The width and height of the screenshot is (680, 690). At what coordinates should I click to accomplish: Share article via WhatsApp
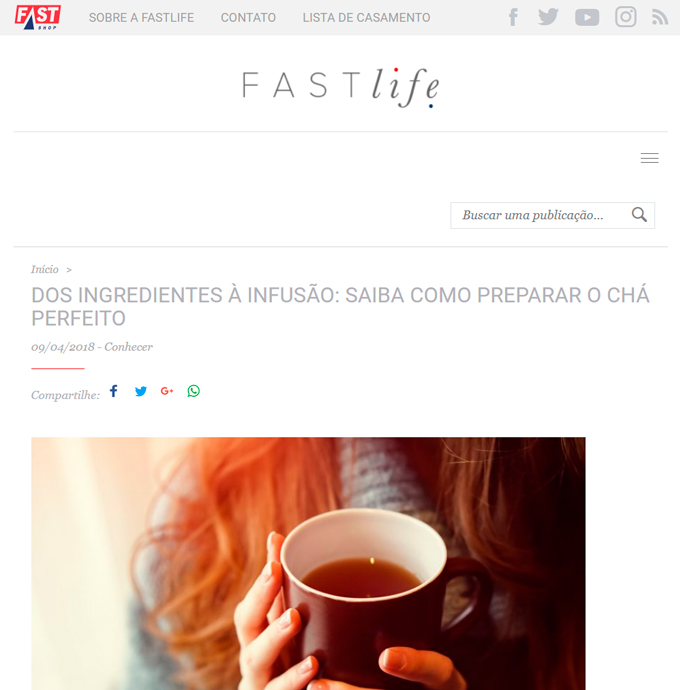194,391
